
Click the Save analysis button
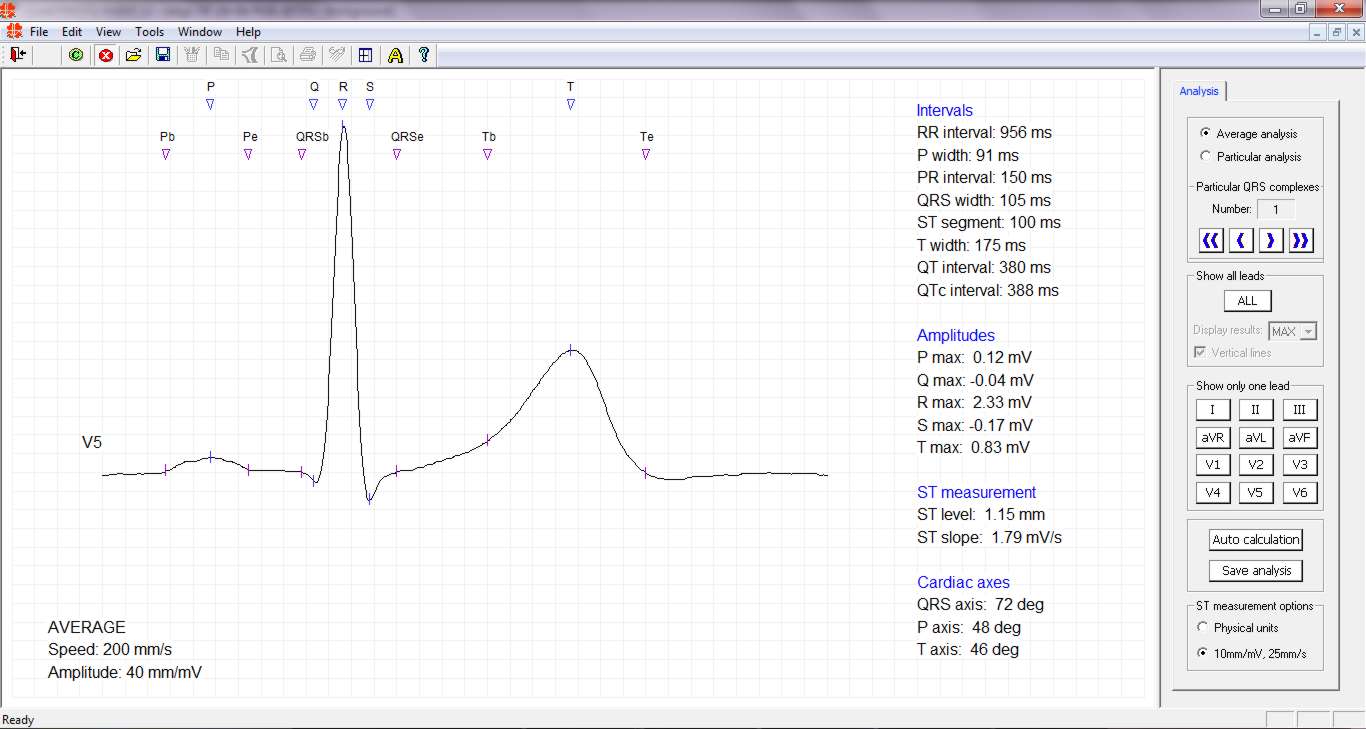(x=1256, y=571)
